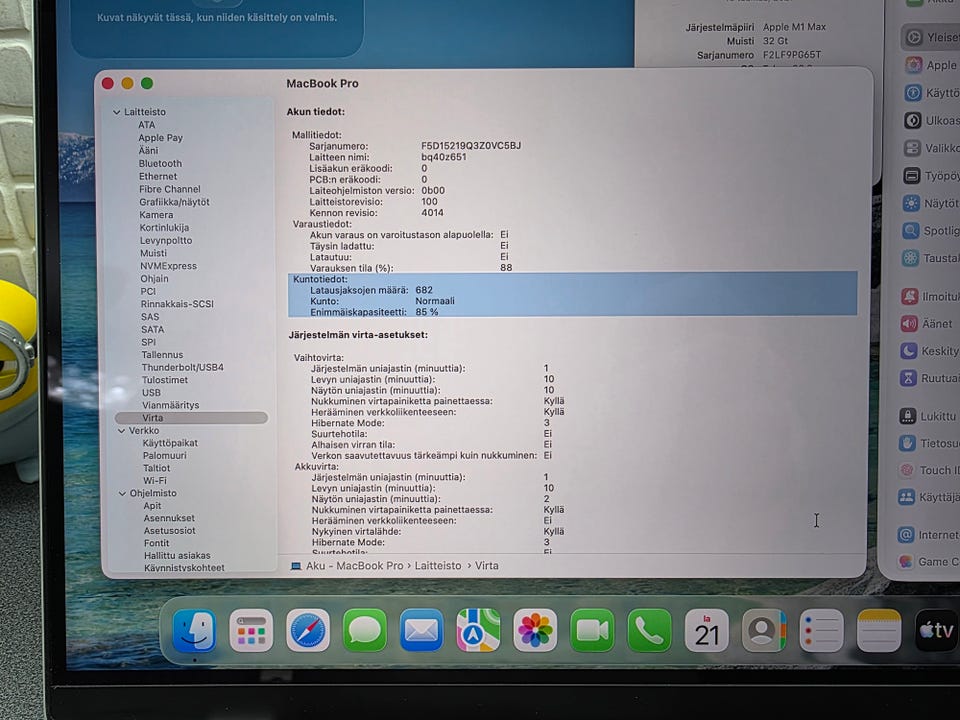Launch Safari from the Dock

308,631
